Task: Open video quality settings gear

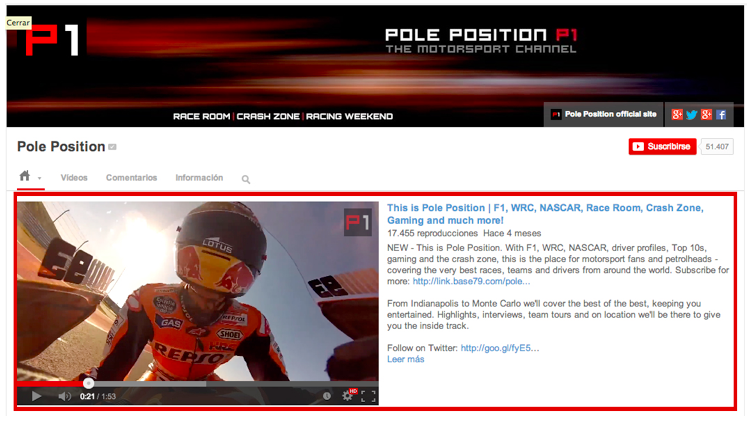Action: [x=347, y=396]
